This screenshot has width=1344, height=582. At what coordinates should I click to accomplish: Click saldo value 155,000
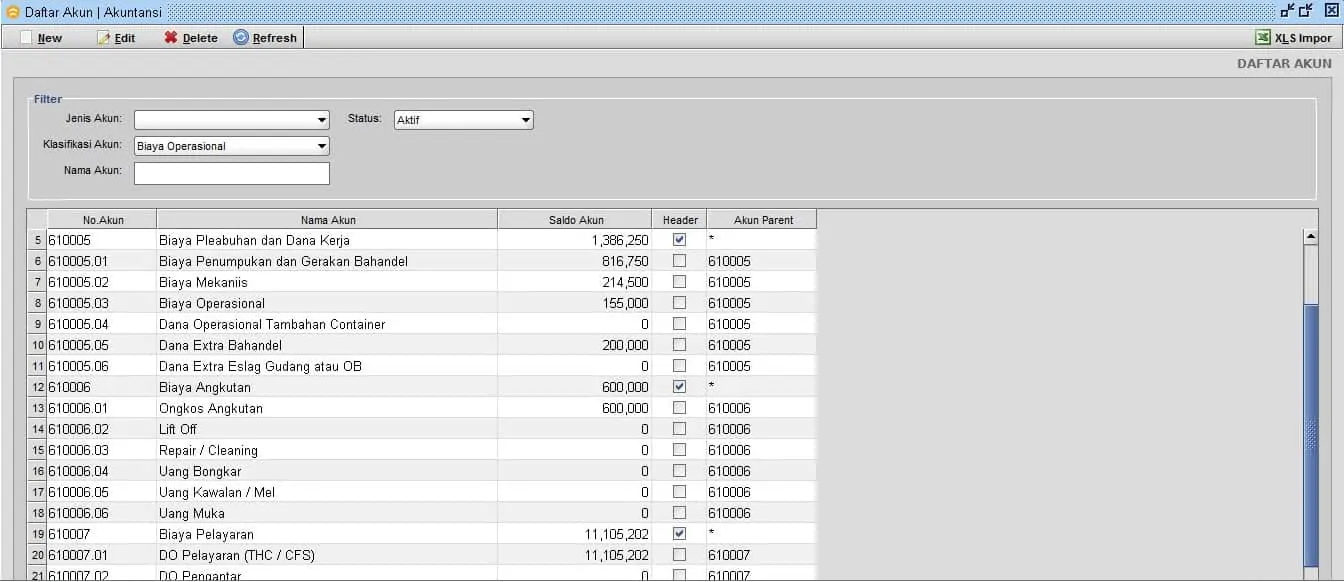pyautogui.click(x=625, y=303)
